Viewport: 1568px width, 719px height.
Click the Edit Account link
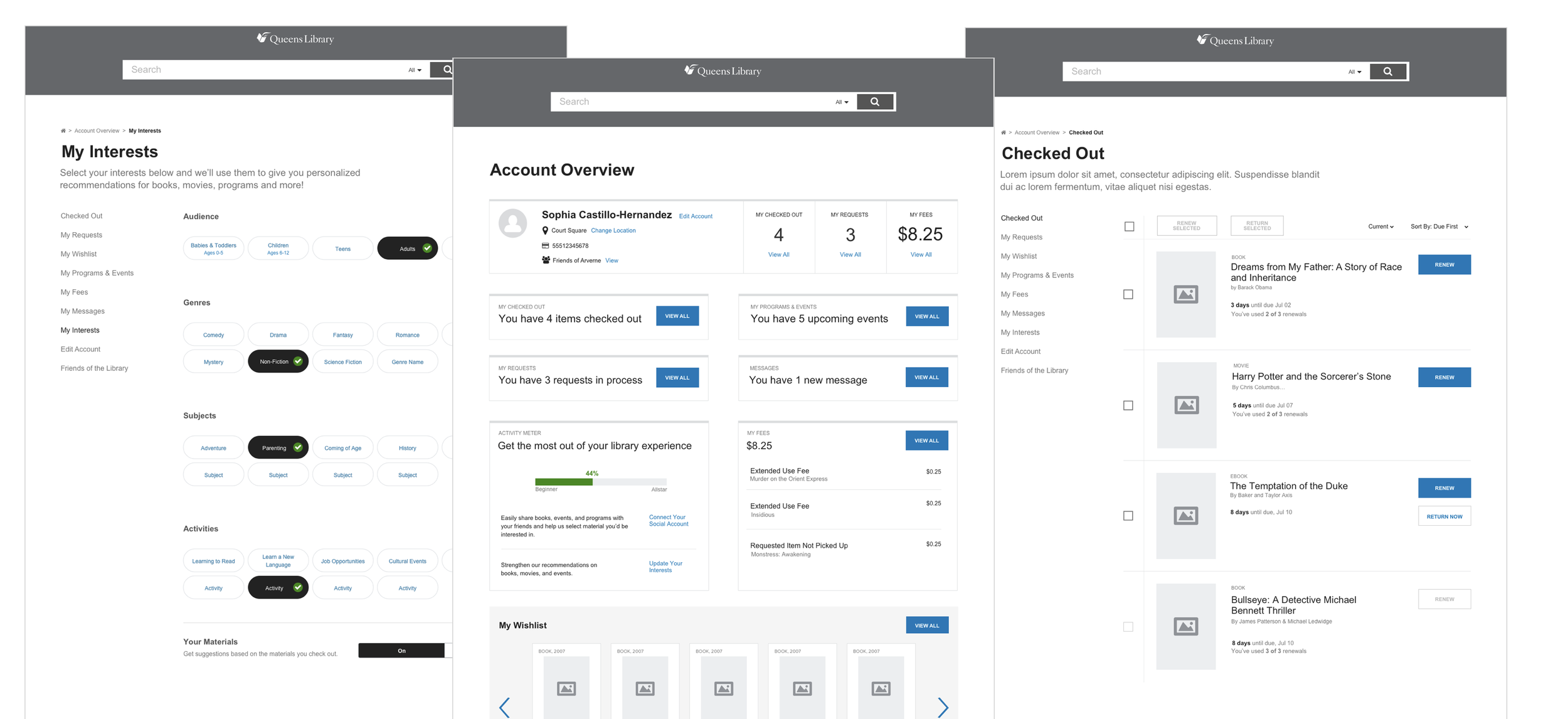[696, 216]
